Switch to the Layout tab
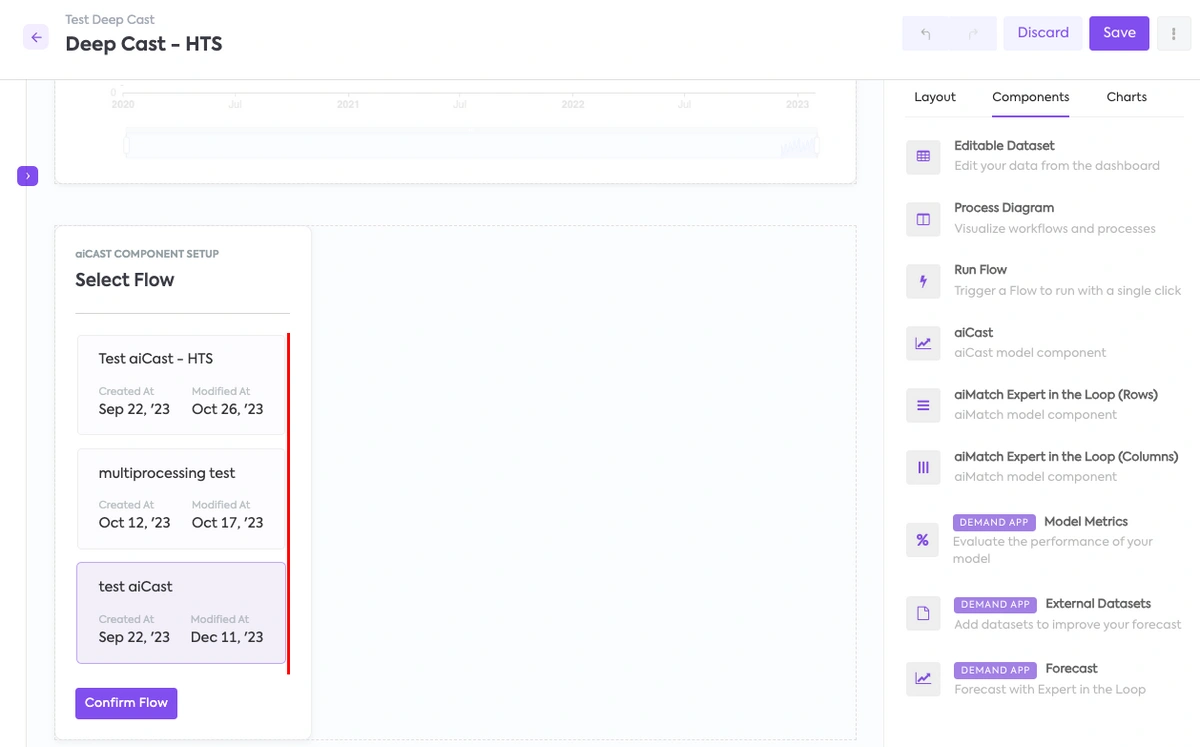1200x747 pixels. (x=935, y=97)
